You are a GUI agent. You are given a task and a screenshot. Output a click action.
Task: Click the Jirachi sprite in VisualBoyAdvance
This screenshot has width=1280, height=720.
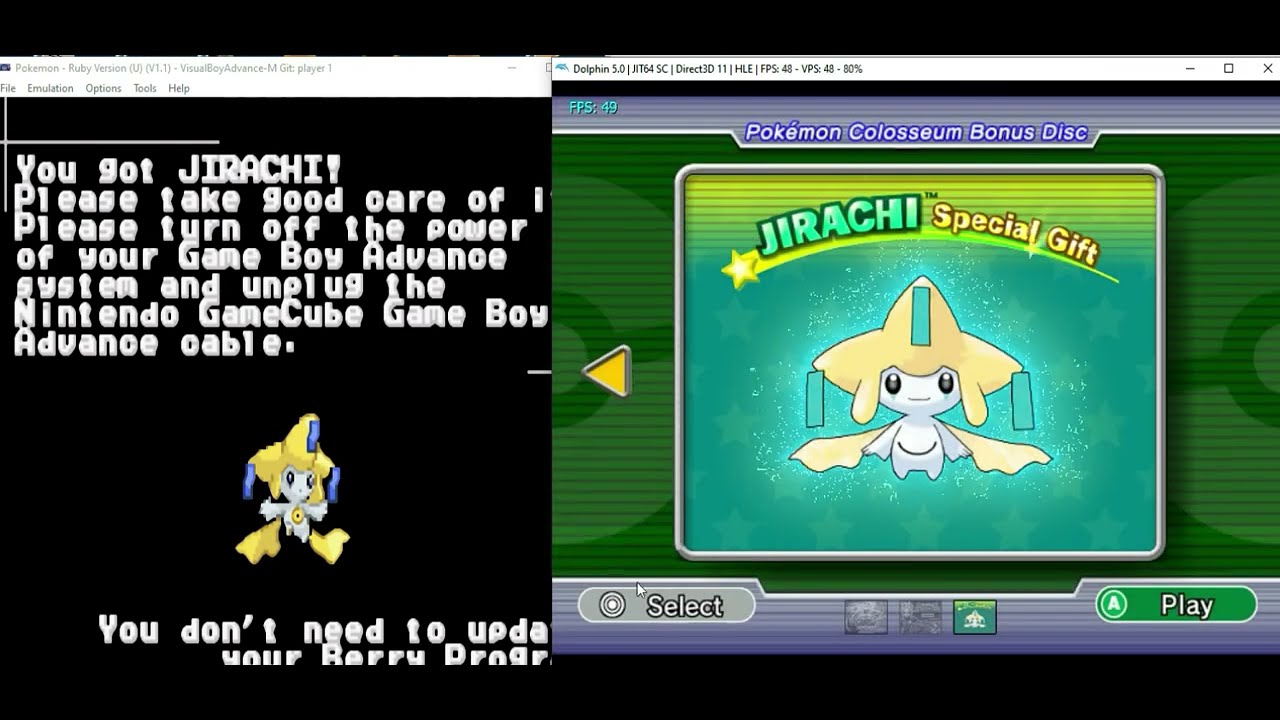pos(292,489)
